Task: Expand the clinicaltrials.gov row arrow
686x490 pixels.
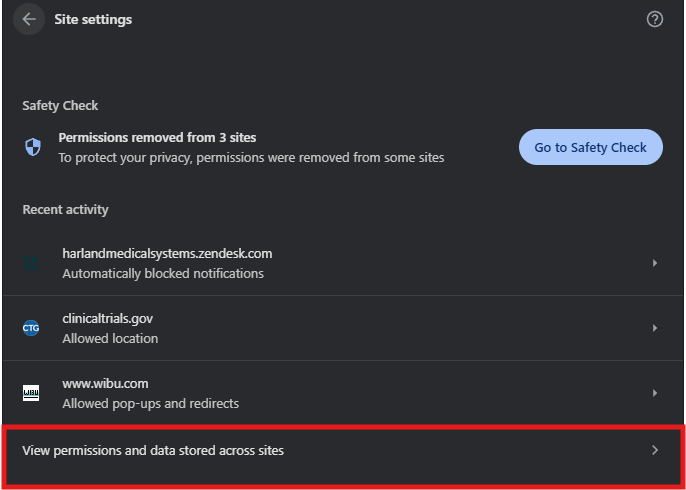Action: click(x=655, y=328)
